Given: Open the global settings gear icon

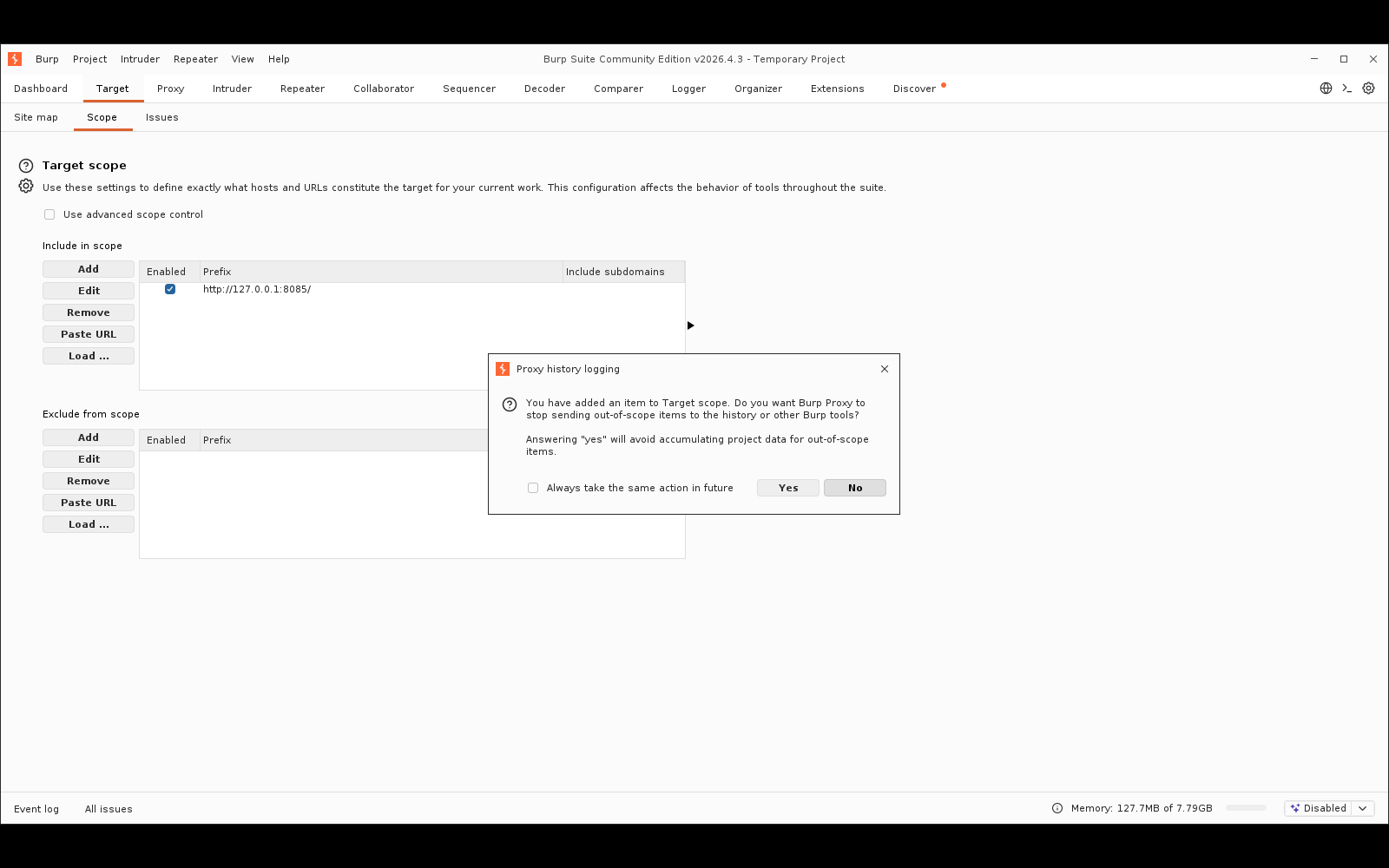Looking at the screenshot, I should 1368,89.
